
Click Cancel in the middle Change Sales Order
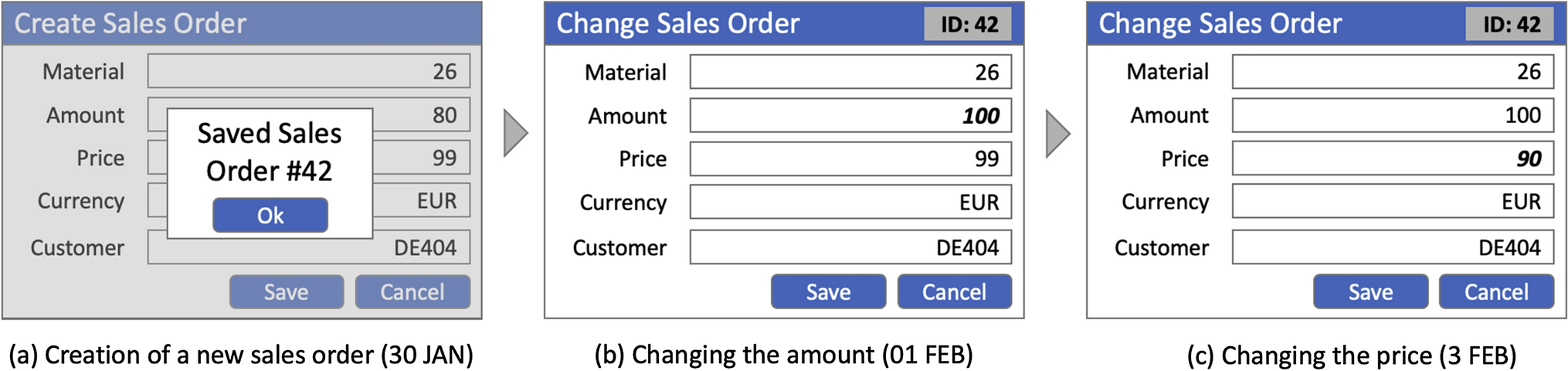point(954,292)
